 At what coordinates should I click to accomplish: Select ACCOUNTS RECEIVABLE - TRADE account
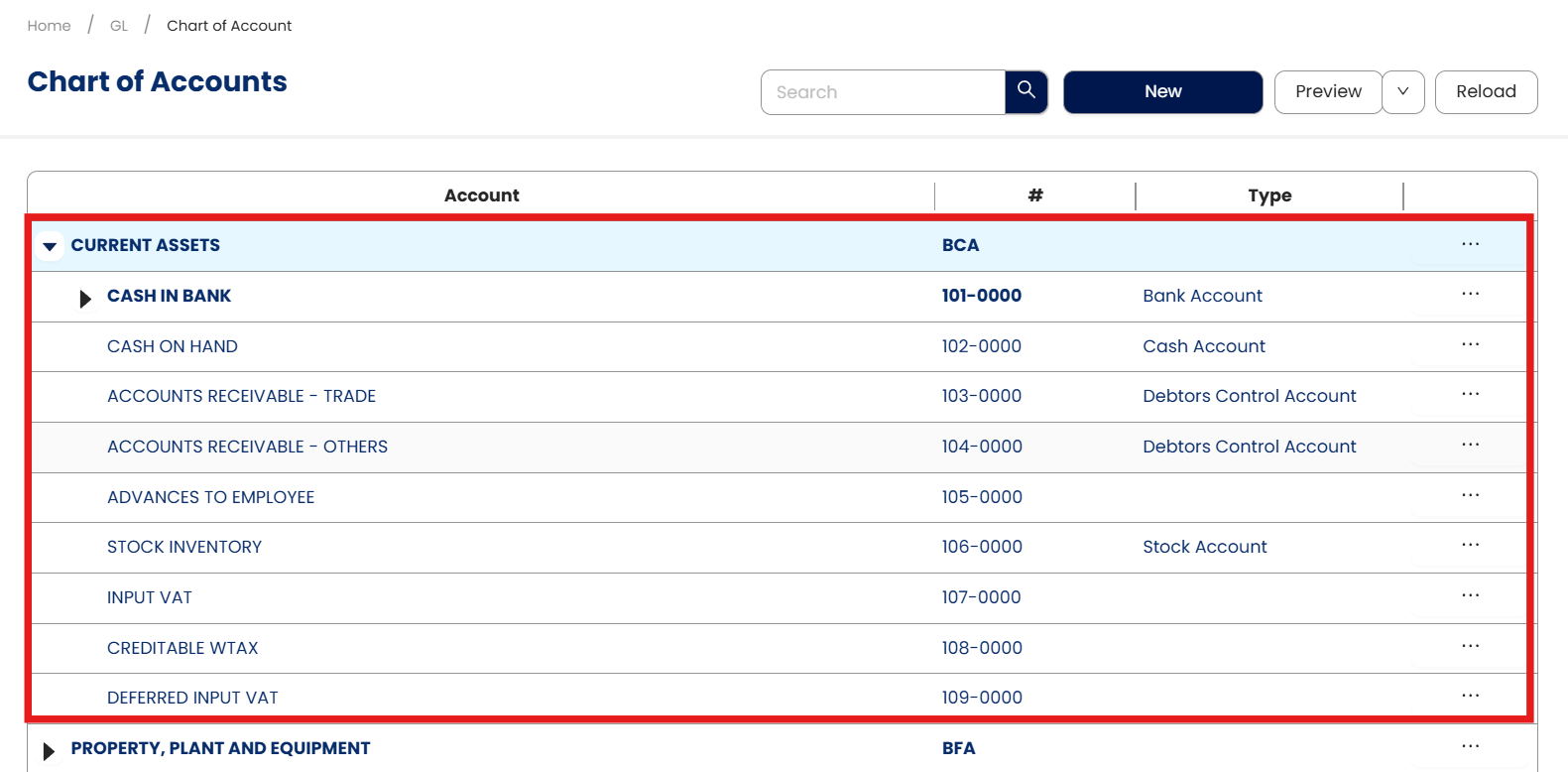point(241,396)
